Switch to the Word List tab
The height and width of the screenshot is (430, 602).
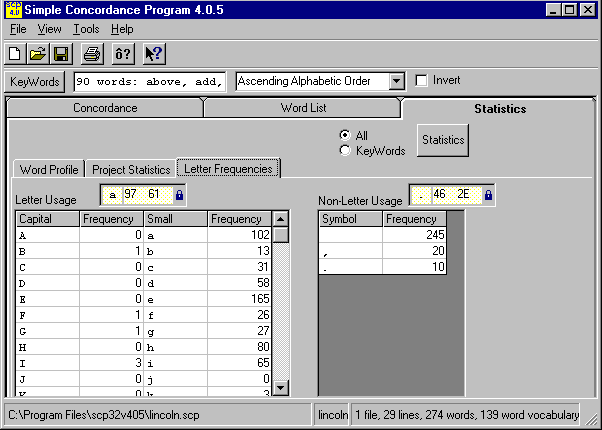pos(301,108)
